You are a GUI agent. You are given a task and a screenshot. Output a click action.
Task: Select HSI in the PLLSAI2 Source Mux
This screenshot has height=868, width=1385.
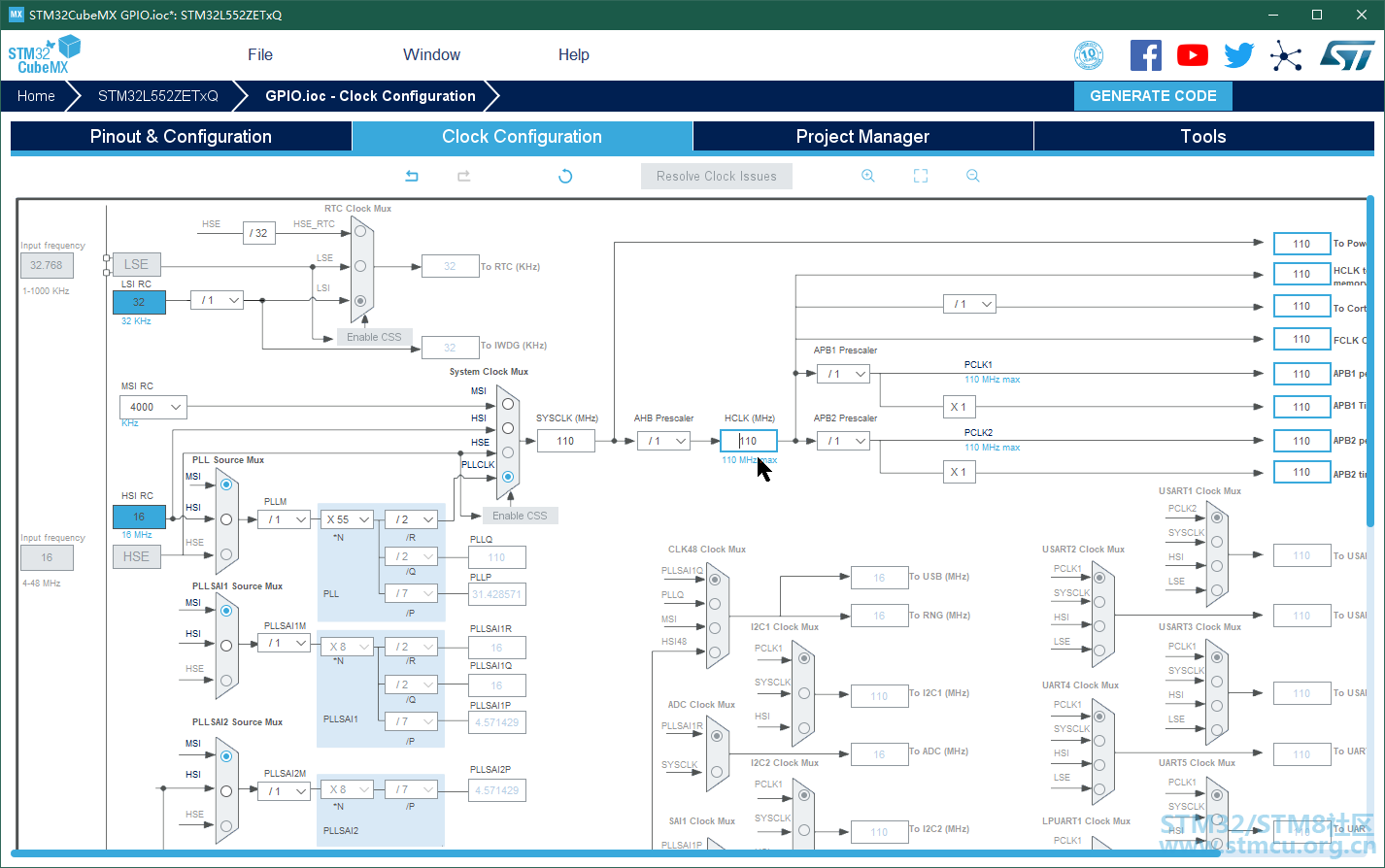(x=226, y=791)
